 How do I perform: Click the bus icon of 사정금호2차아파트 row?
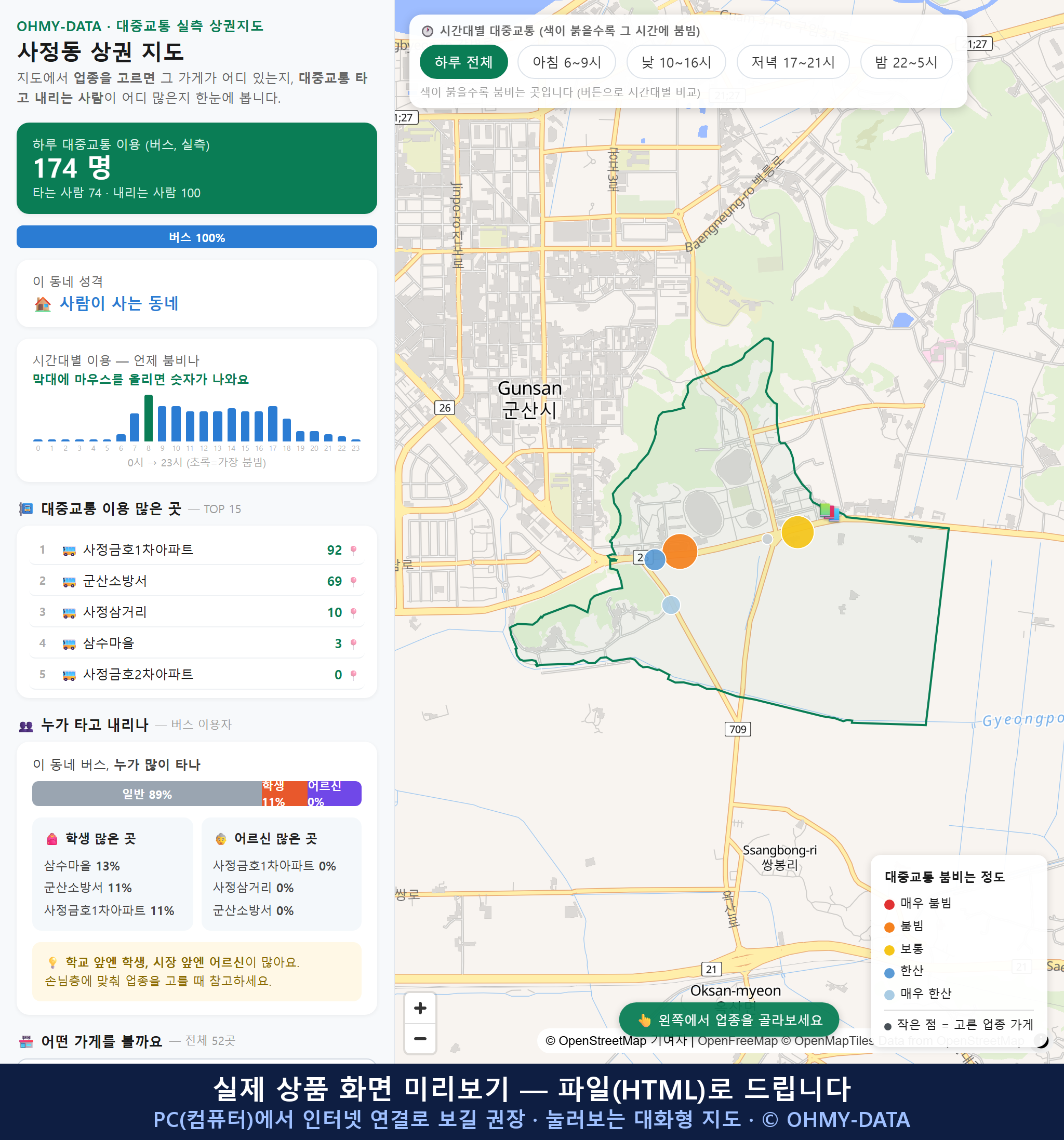69,675
